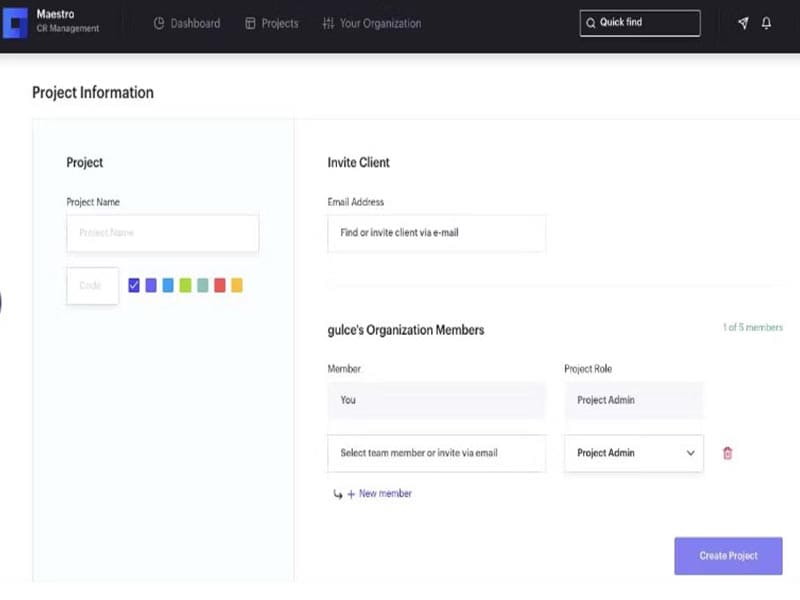Screen dimensions: 800x600
Task: Open Your Organization menu
Action: click(x=380, y=23)
